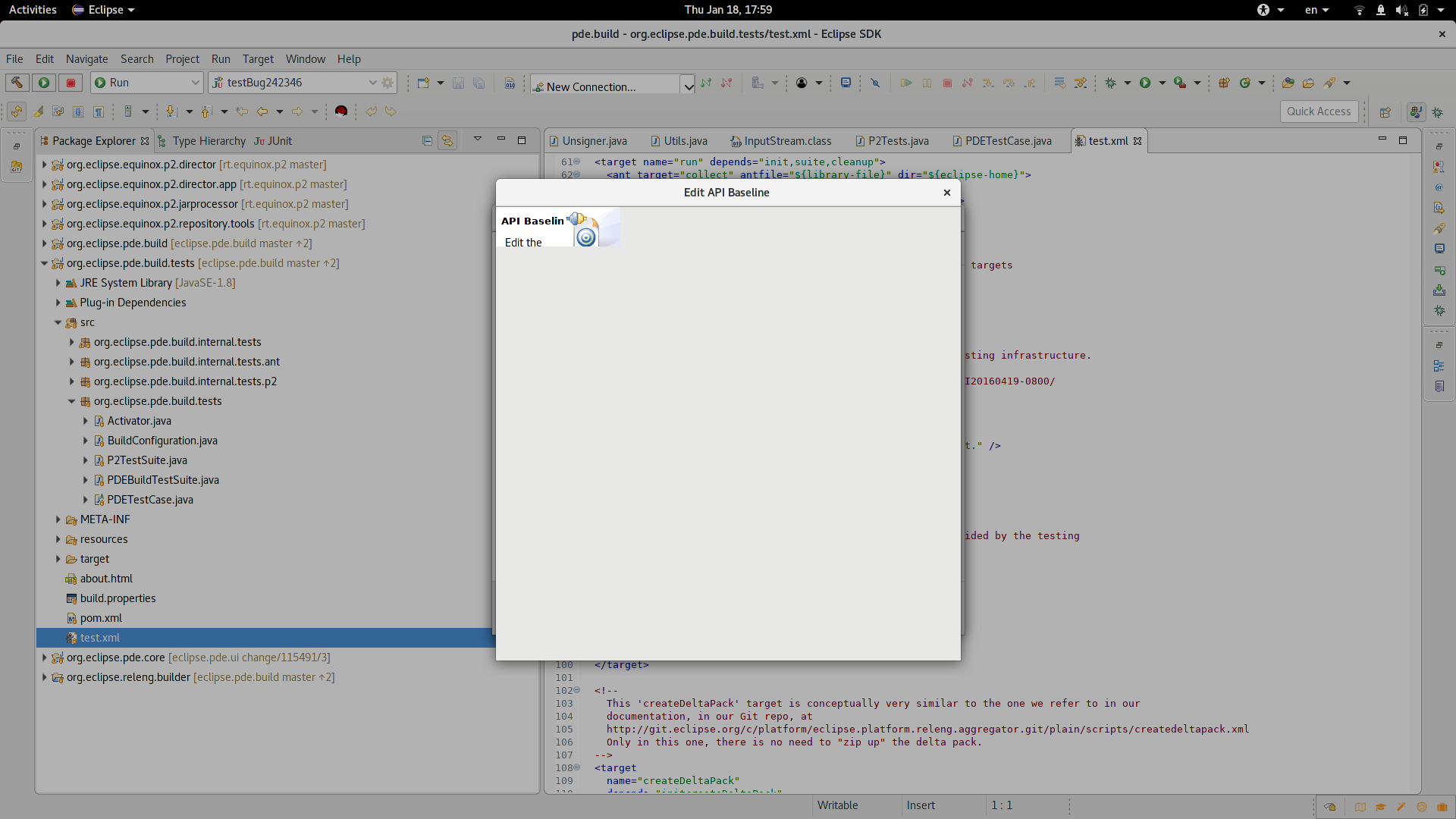The image size is (1456, 819).
Task: Collapse the org.eclipse.pde.build.tests project
Action: [x=44, y=263]
